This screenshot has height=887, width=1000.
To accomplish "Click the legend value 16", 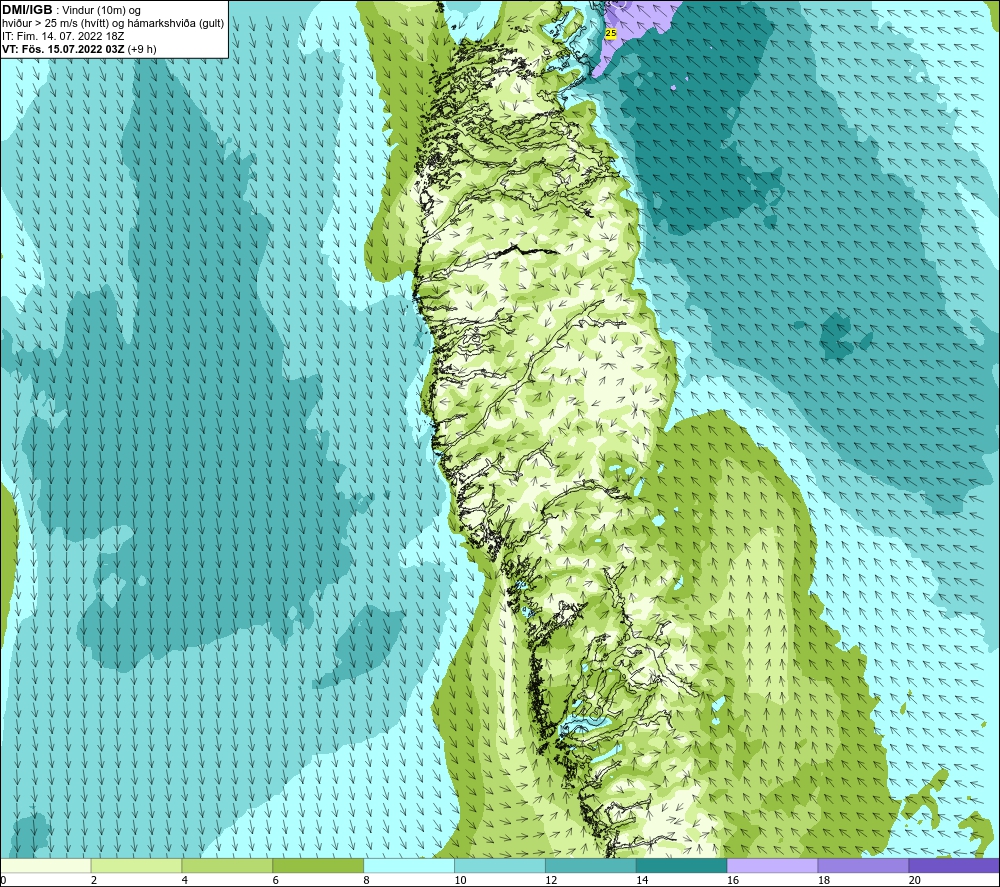I will pos(733,880).
